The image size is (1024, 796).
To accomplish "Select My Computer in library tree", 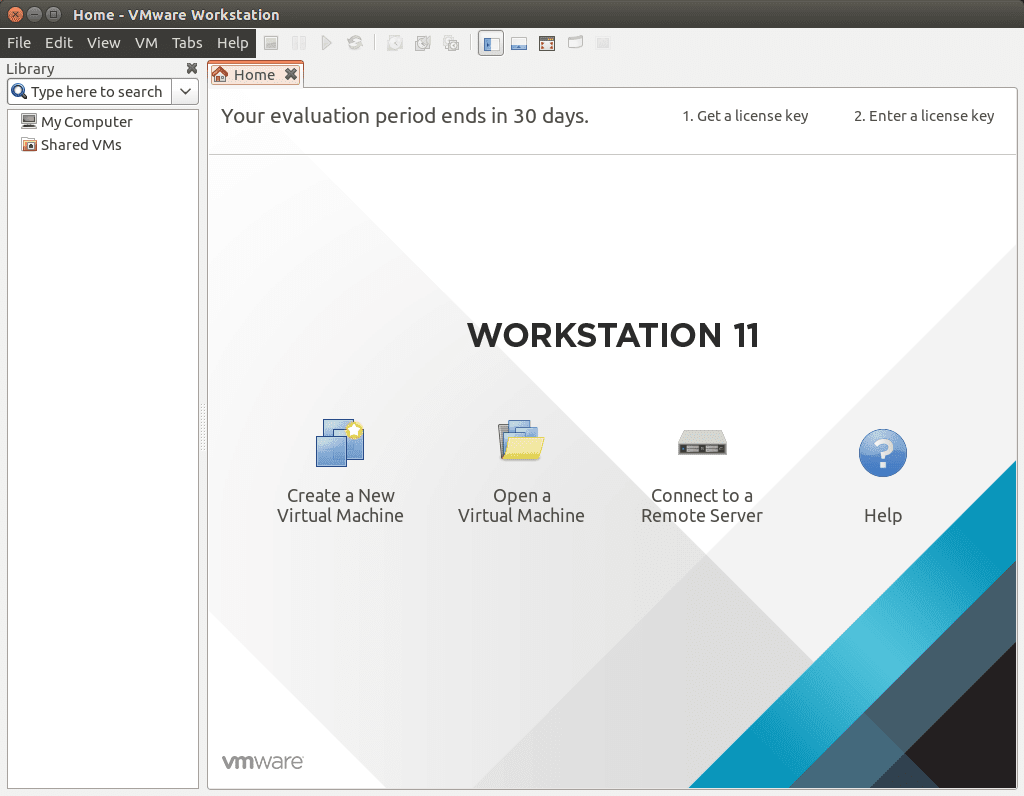I will click(76, 121).
